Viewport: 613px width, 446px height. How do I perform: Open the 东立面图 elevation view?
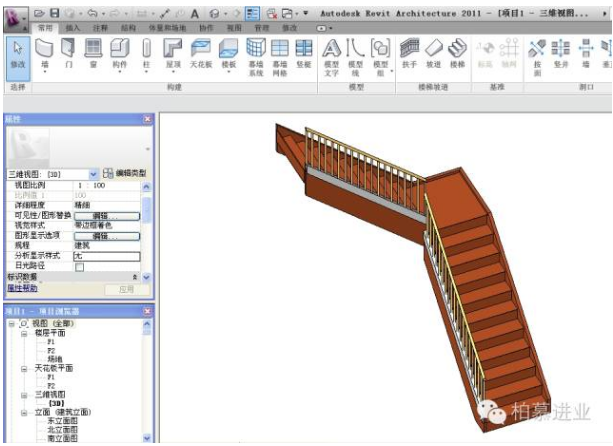(63, 421)
